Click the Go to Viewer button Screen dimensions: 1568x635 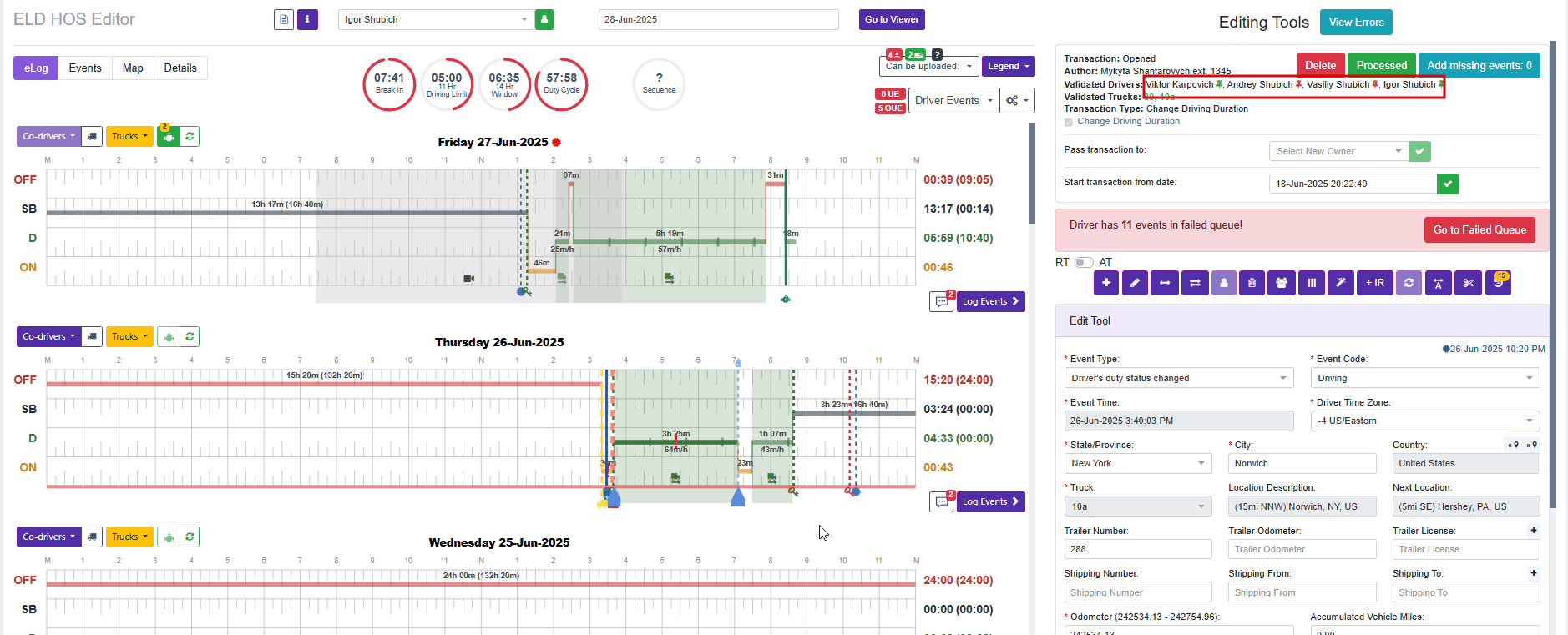(892, 19)
